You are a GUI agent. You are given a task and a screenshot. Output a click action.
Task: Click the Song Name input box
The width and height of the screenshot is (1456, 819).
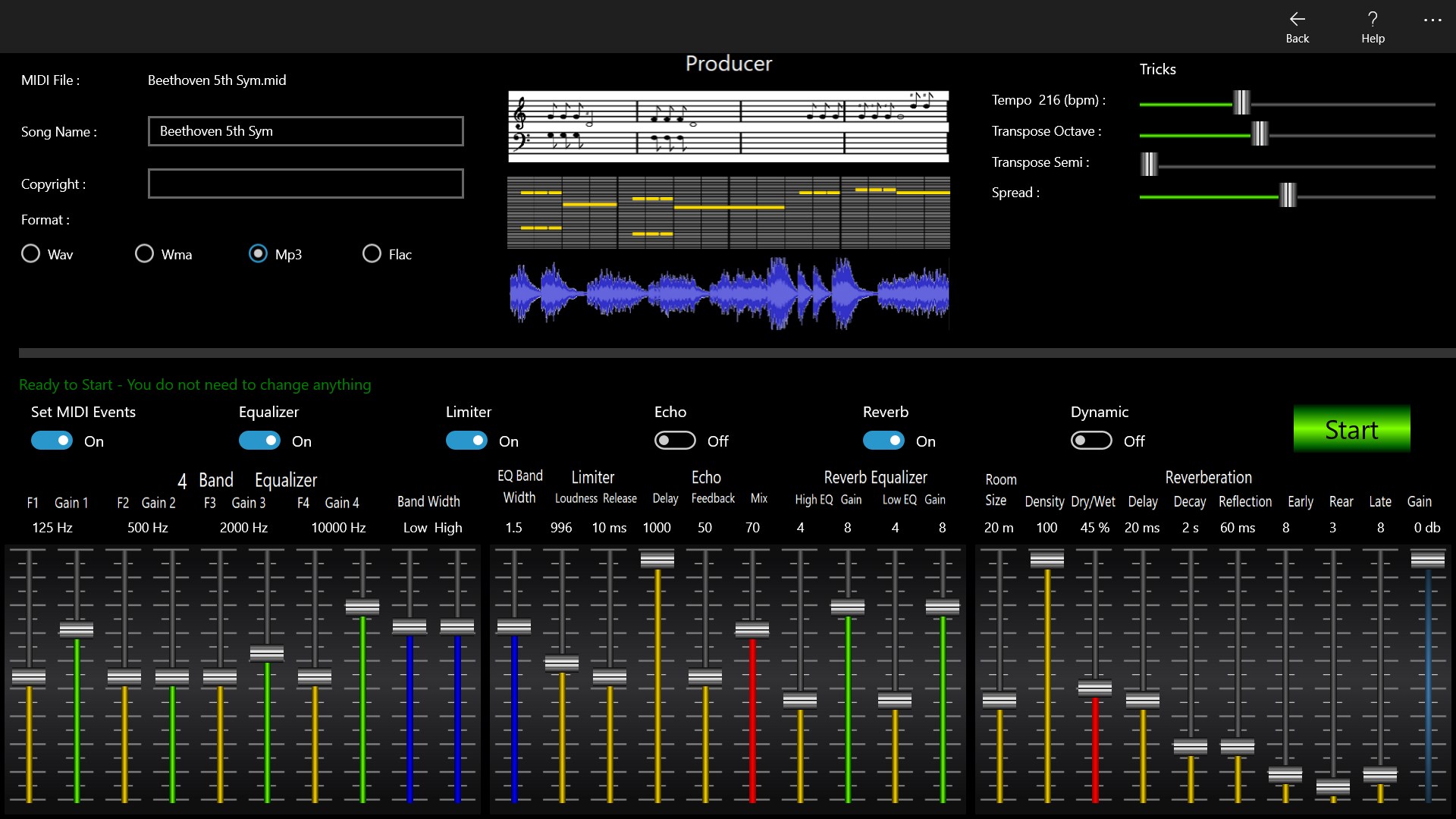tap(306, 130)
